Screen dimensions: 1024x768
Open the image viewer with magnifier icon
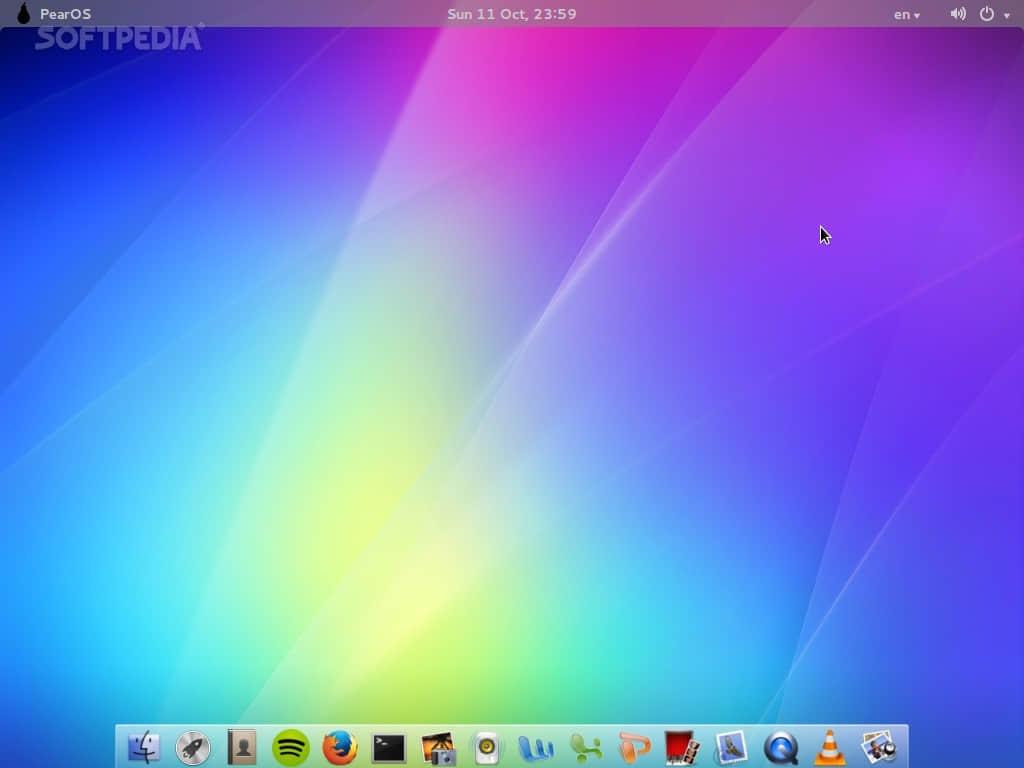click(x=878, y=746)
